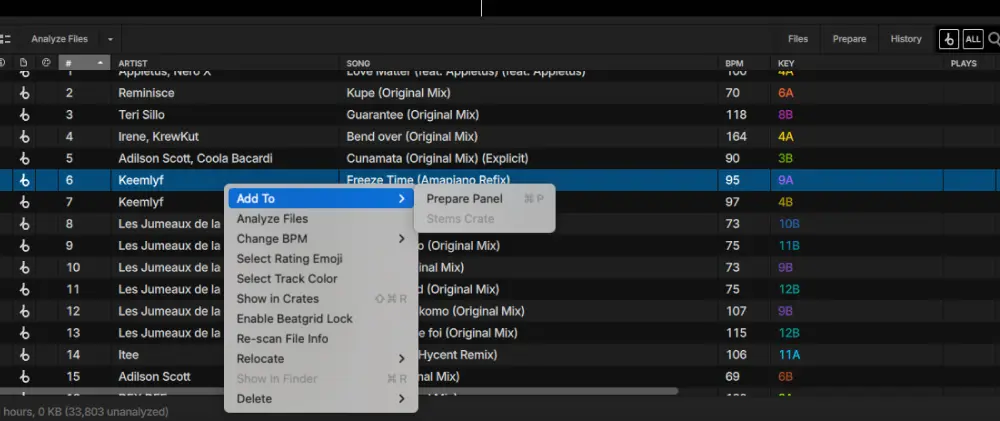This screenshot has width=1000, height=421.
Task: Click the file type column header icon
Action: (24, 63)
